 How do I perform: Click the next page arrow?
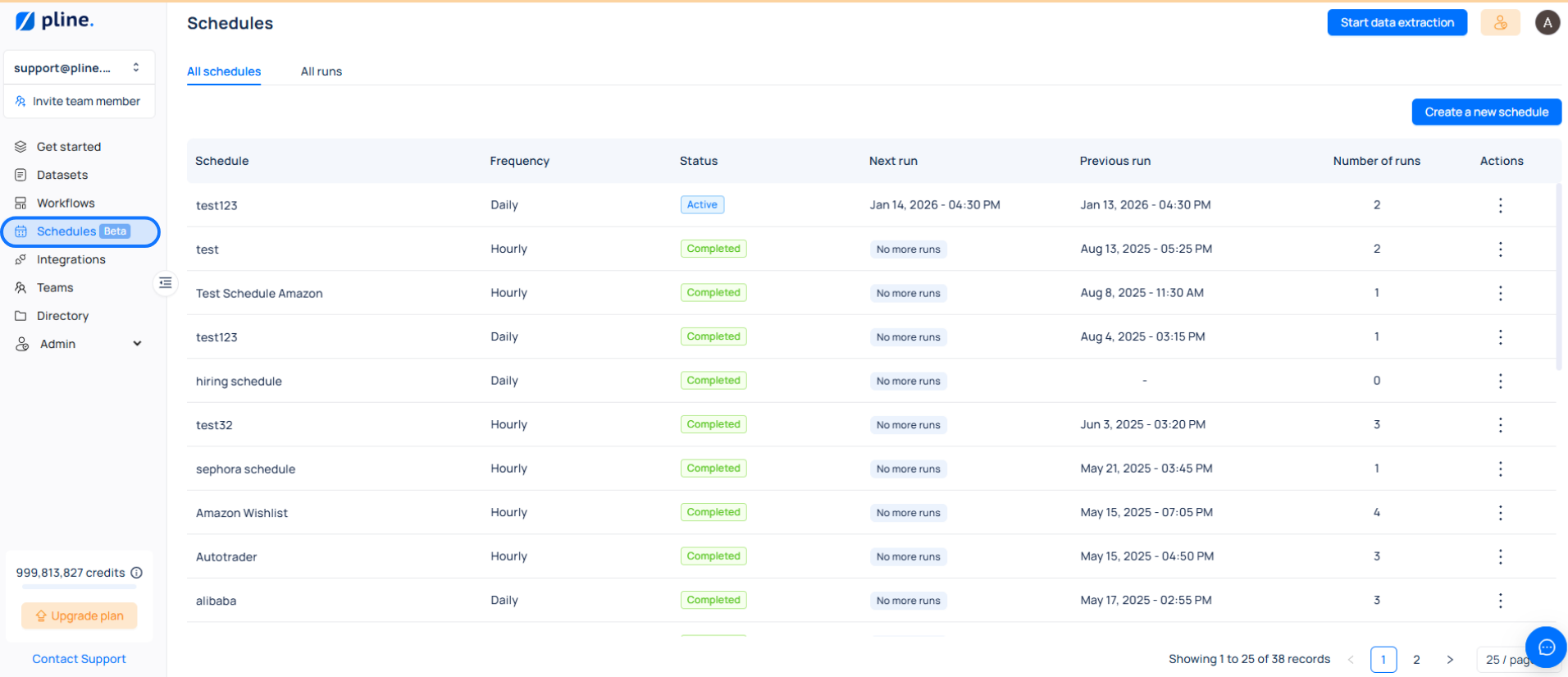tap(1450, 660)
